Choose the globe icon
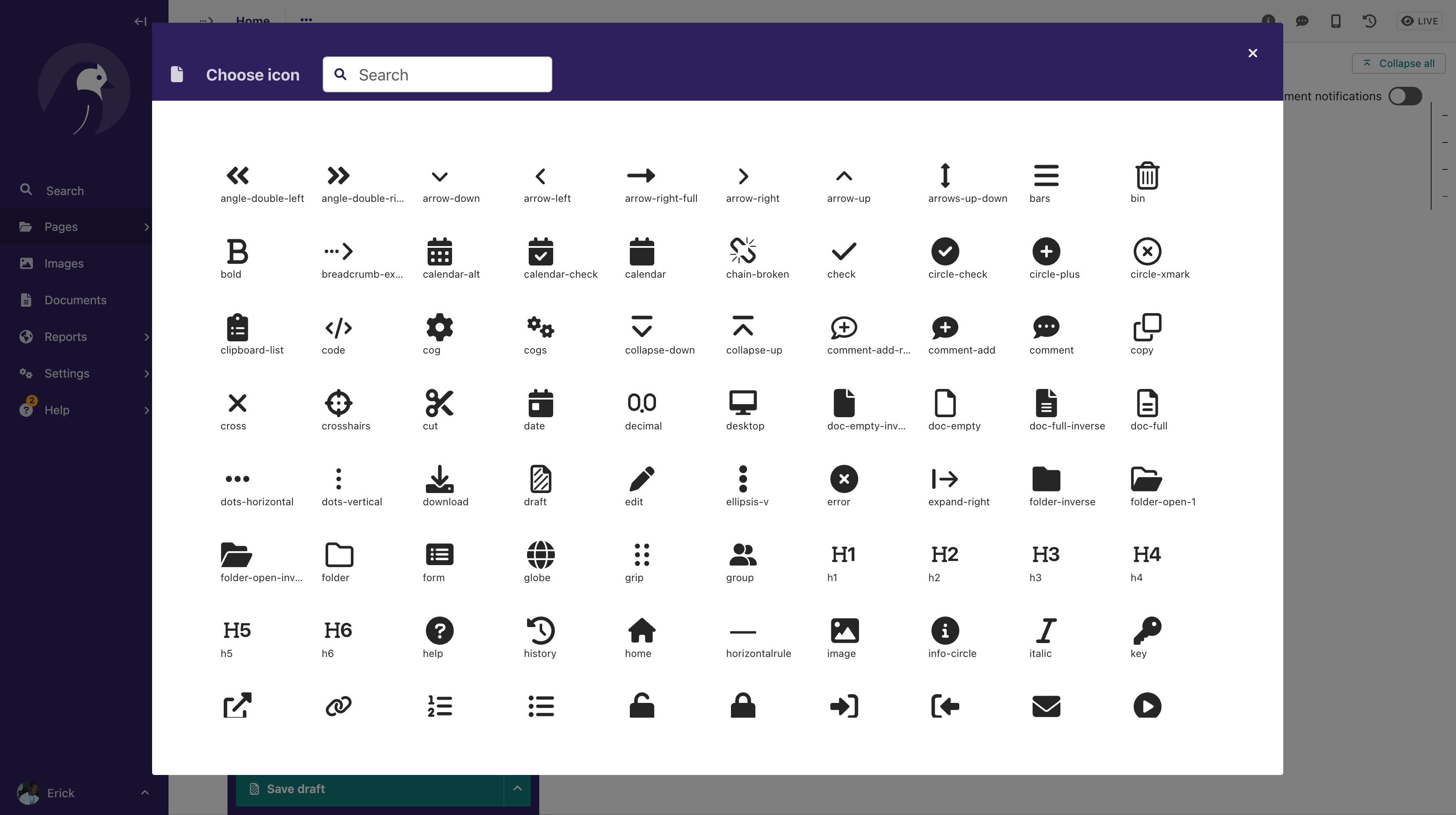The width and height of the screenshot is (1456, 815). (541, 555)
